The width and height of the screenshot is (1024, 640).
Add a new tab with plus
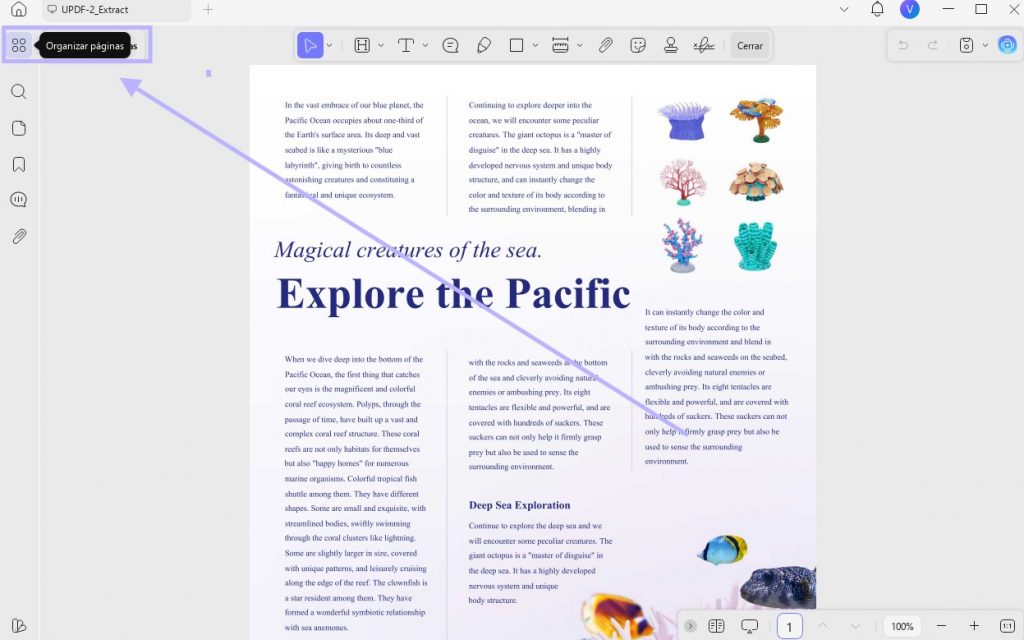tap(208, 10)
